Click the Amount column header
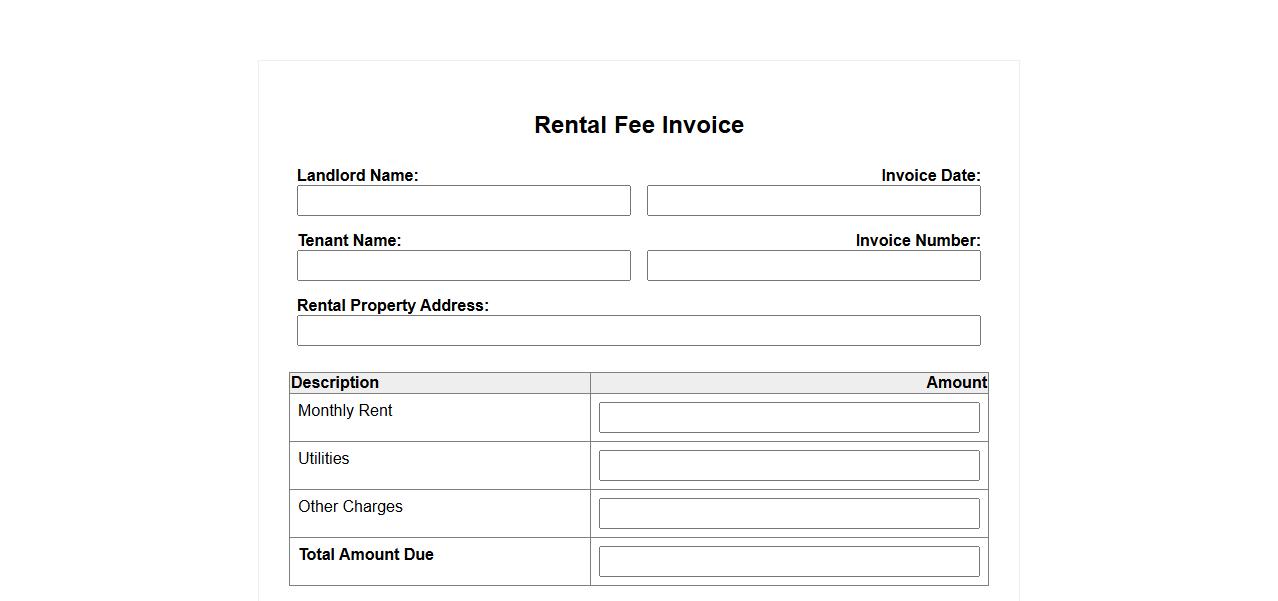1278x601 pixels. [956, 382]
